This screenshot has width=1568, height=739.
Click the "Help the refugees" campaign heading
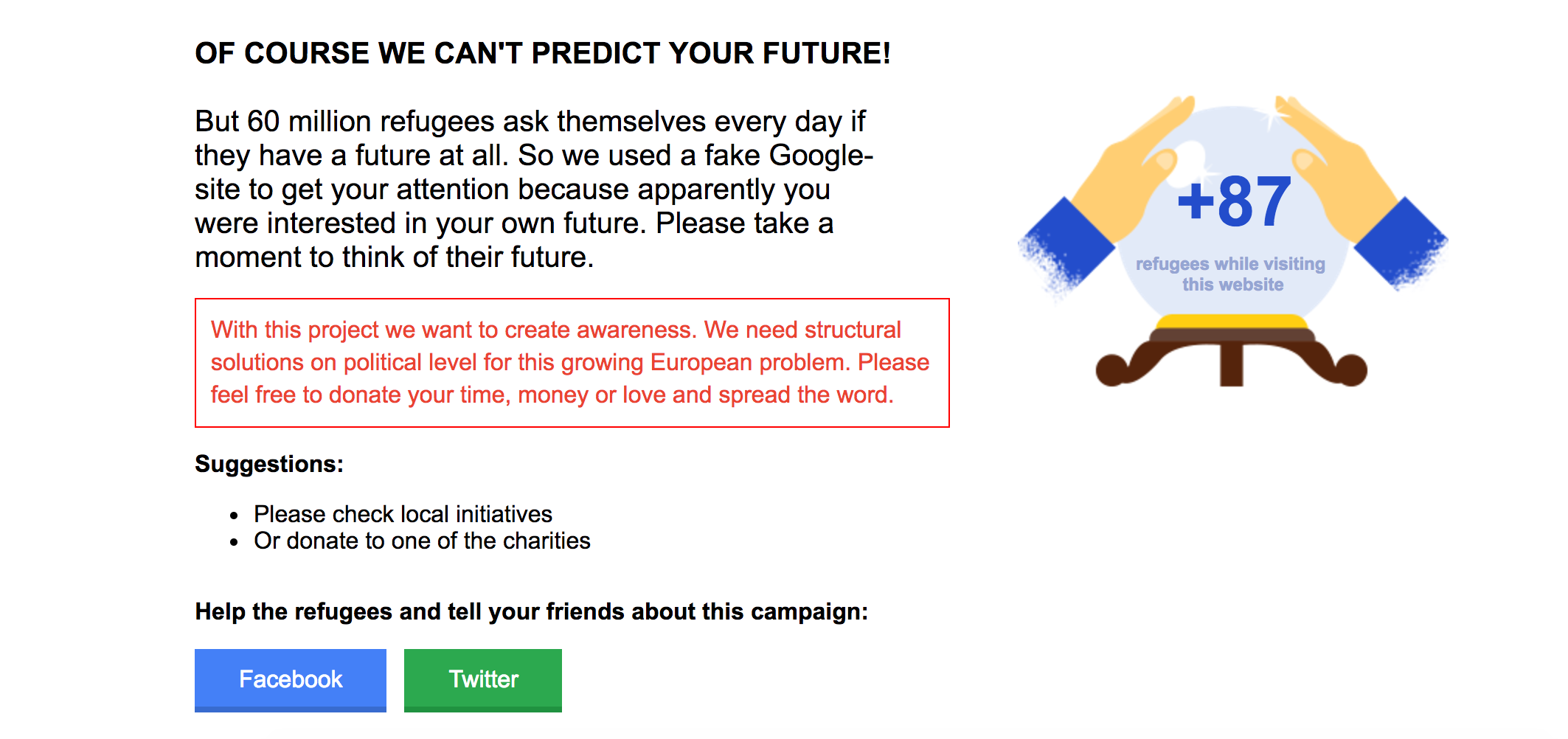[531, 611]
